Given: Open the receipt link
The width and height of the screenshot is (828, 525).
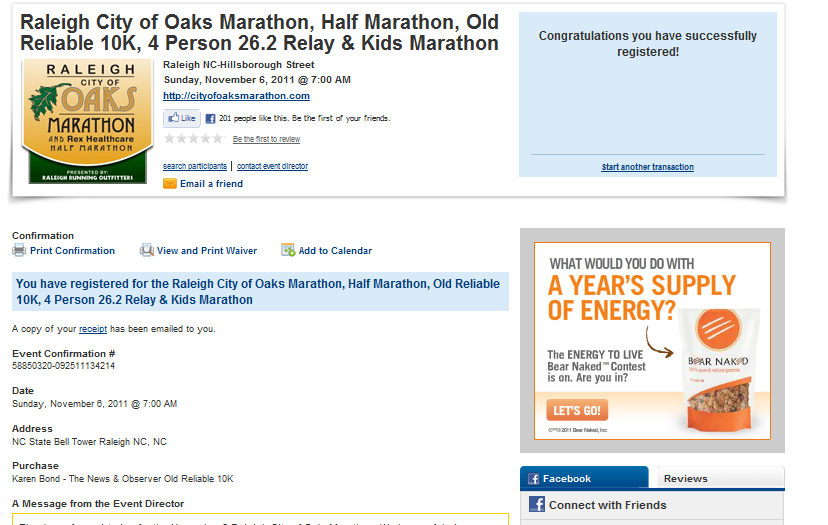Looking at the screenshot, I should 93,329.
